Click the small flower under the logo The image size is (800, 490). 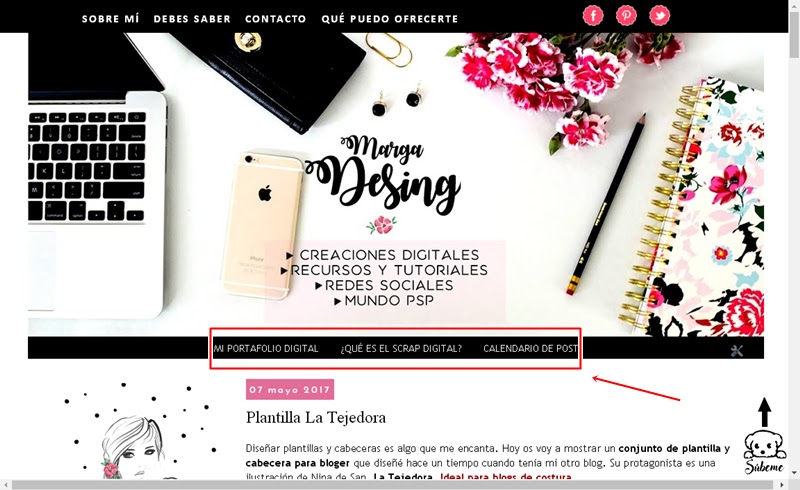pos(382,225)
